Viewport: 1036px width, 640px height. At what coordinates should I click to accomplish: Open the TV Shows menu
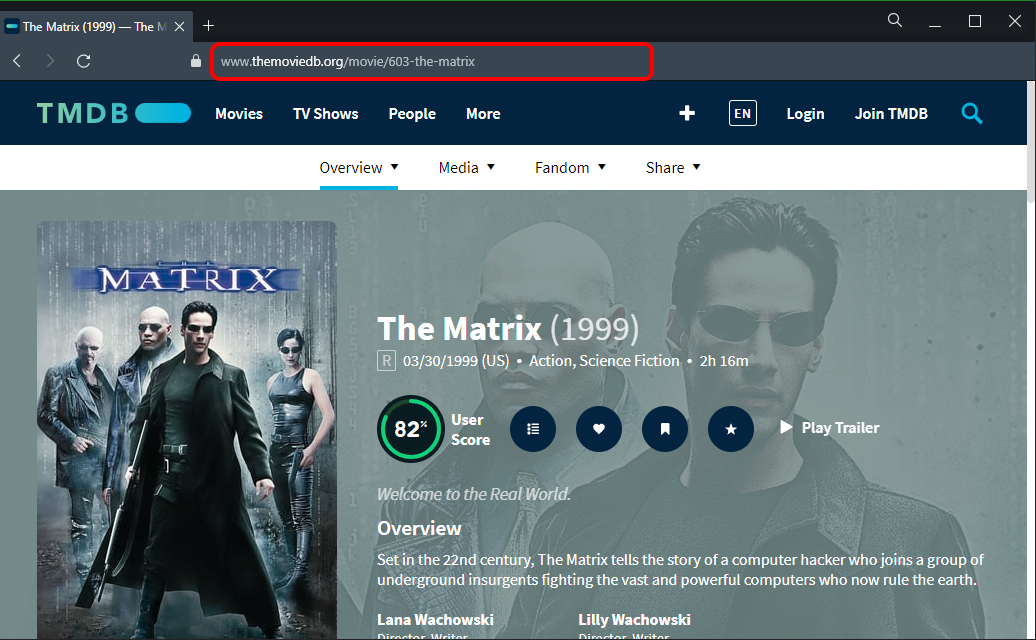pyautogui.click(x=326, y=114)
